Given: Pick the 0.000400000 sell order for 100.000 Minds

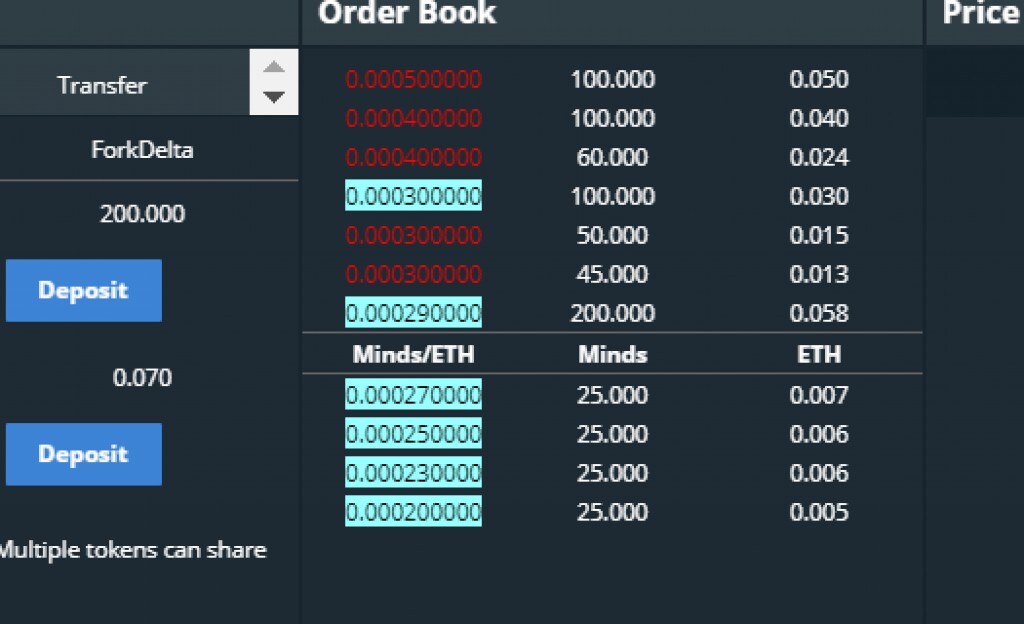Looking at the screenshot, I should tap(413, 118).
